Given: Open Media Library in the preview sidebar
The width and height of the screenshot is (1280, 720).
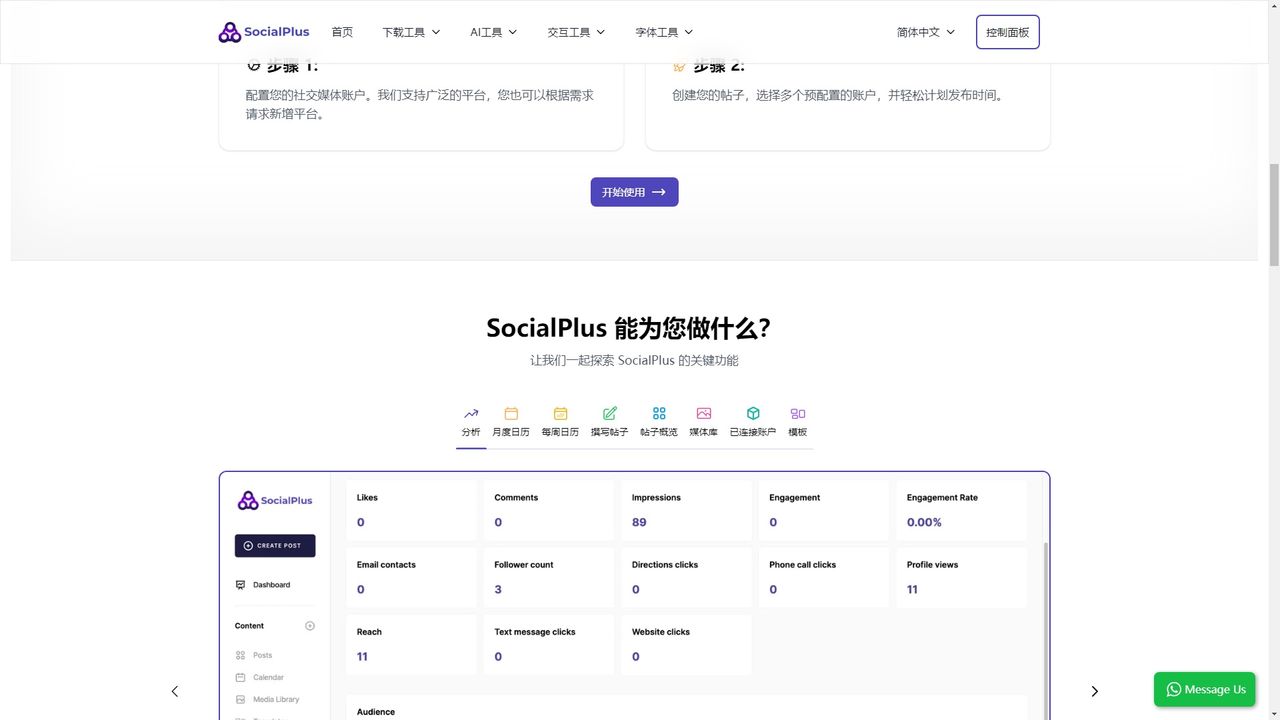Looking at the screenshot, I should (276, 699).
